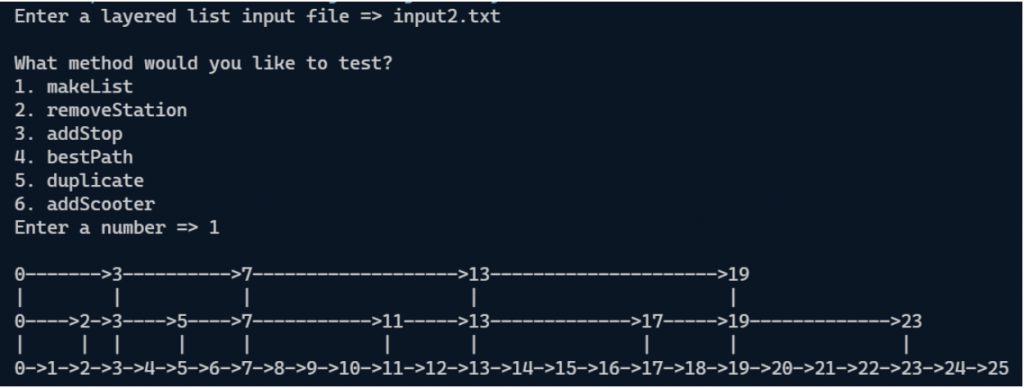Click the duplicate option text
1024x388 pixels.
95,181
